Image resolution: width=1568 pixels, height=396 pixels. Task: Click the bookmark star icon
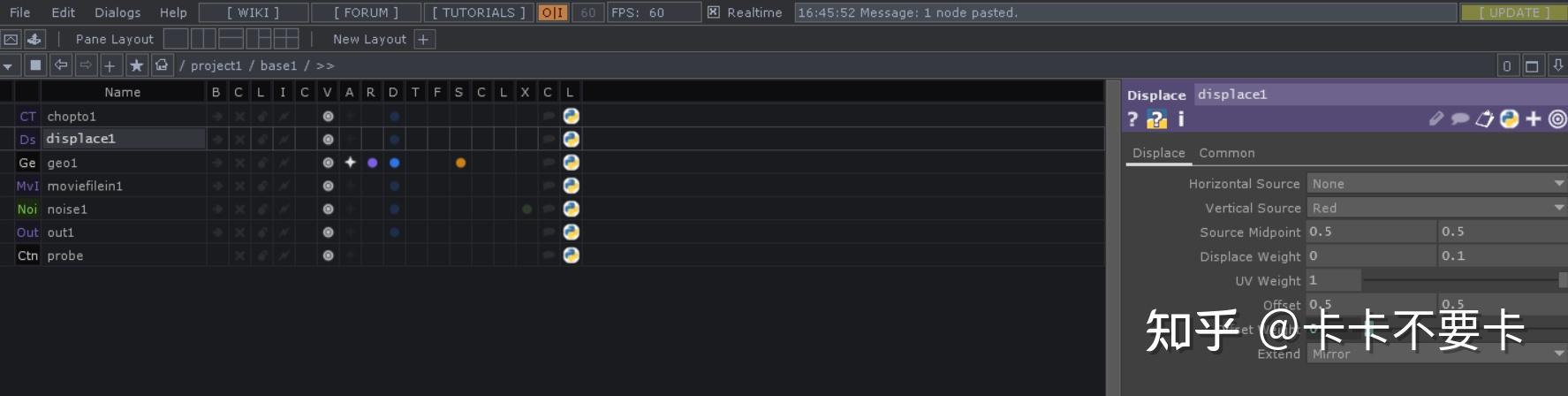(136, 65)
